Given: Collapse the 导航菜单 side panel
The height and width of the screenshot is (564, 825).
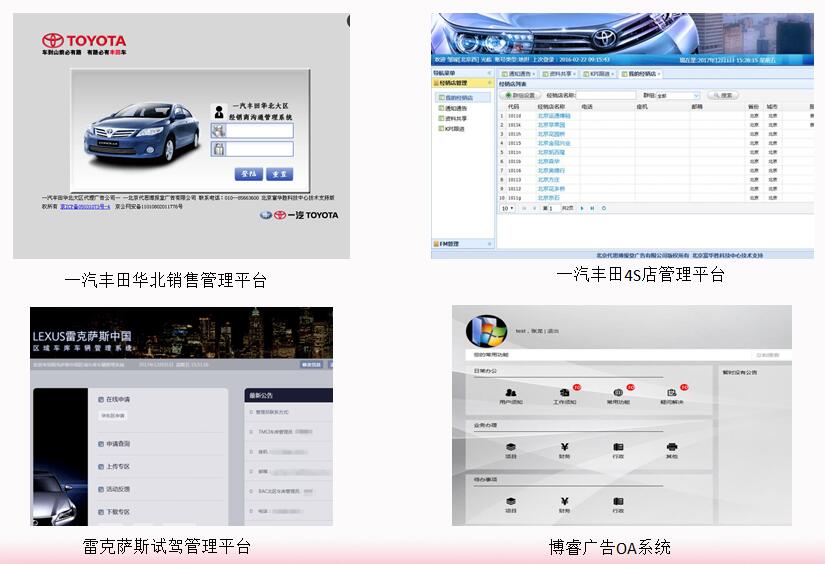Looking at the screenshot, I should tap(489, 73).
